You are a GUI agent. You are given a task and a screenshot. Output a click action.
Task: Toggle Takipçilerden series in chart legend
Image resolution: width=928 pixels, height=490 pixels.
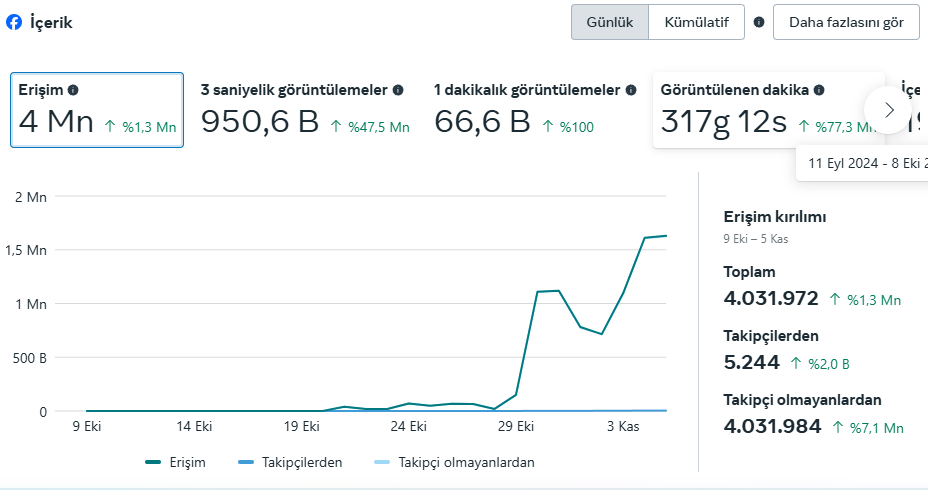(290, 462)
